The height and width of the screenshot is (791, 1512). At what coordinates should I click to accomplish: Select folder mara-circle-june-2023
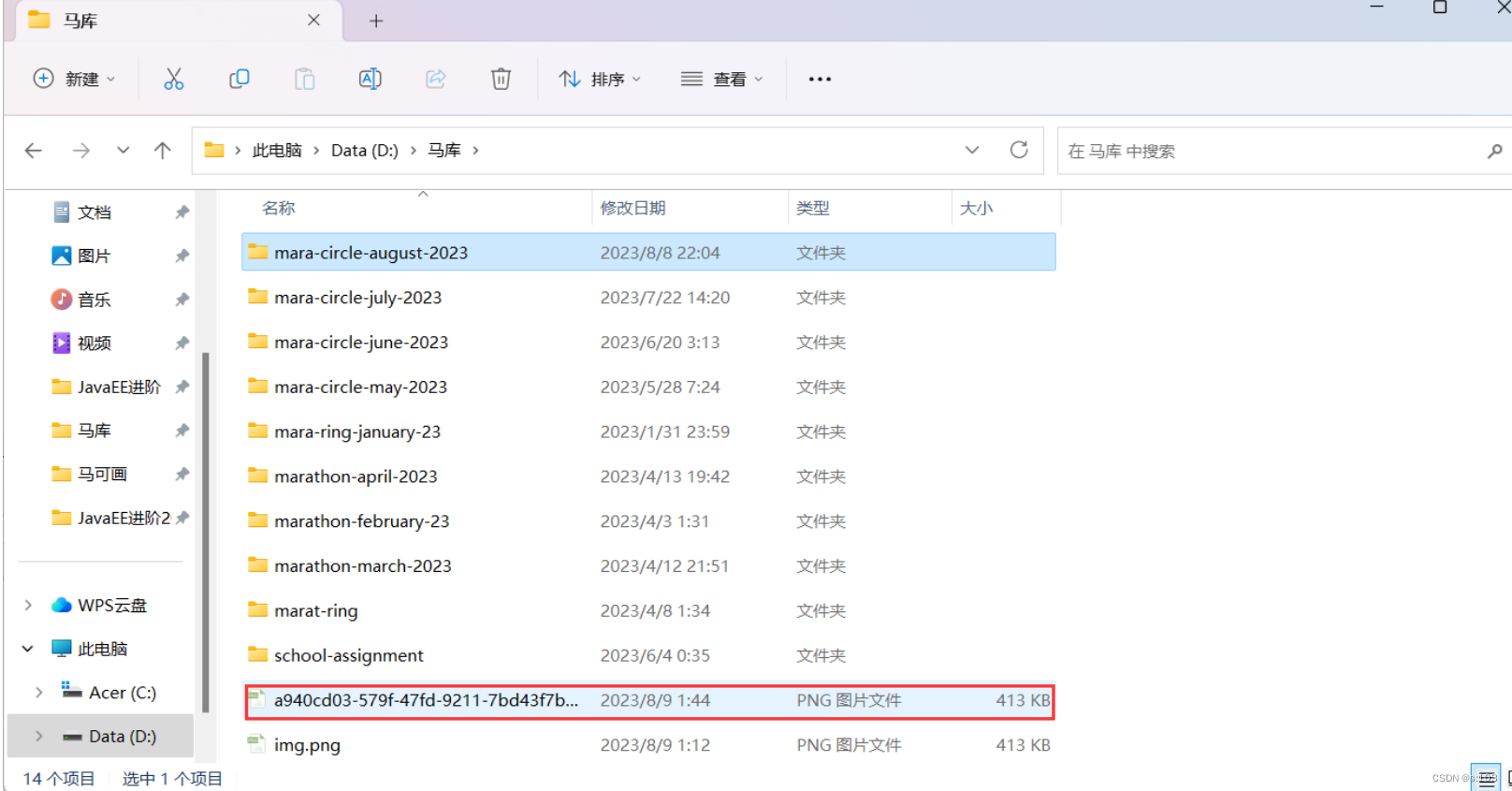648,343
